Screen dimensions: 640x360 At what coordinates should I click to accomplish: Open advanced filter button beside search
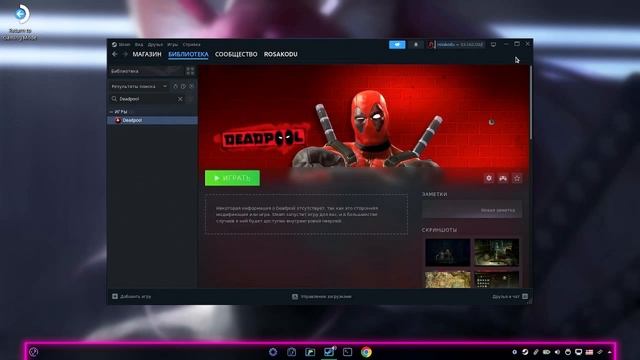191,99
